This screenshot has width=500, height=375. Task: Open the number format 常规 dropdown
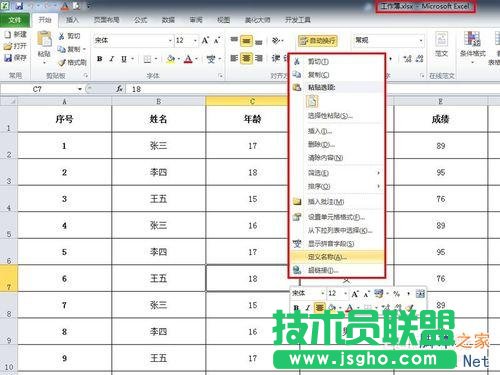coord(421,40)
